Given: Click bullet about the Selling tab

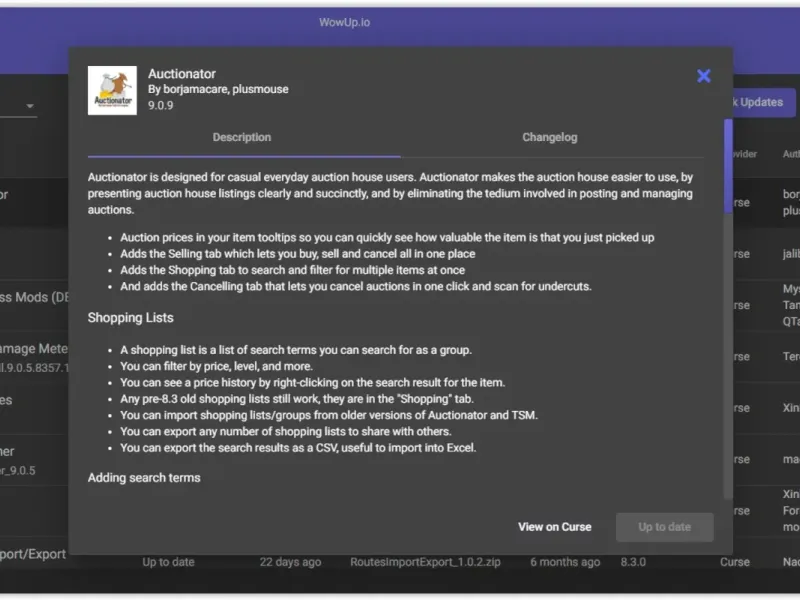Looking at the screenshot, I should (x=297, y=254).
